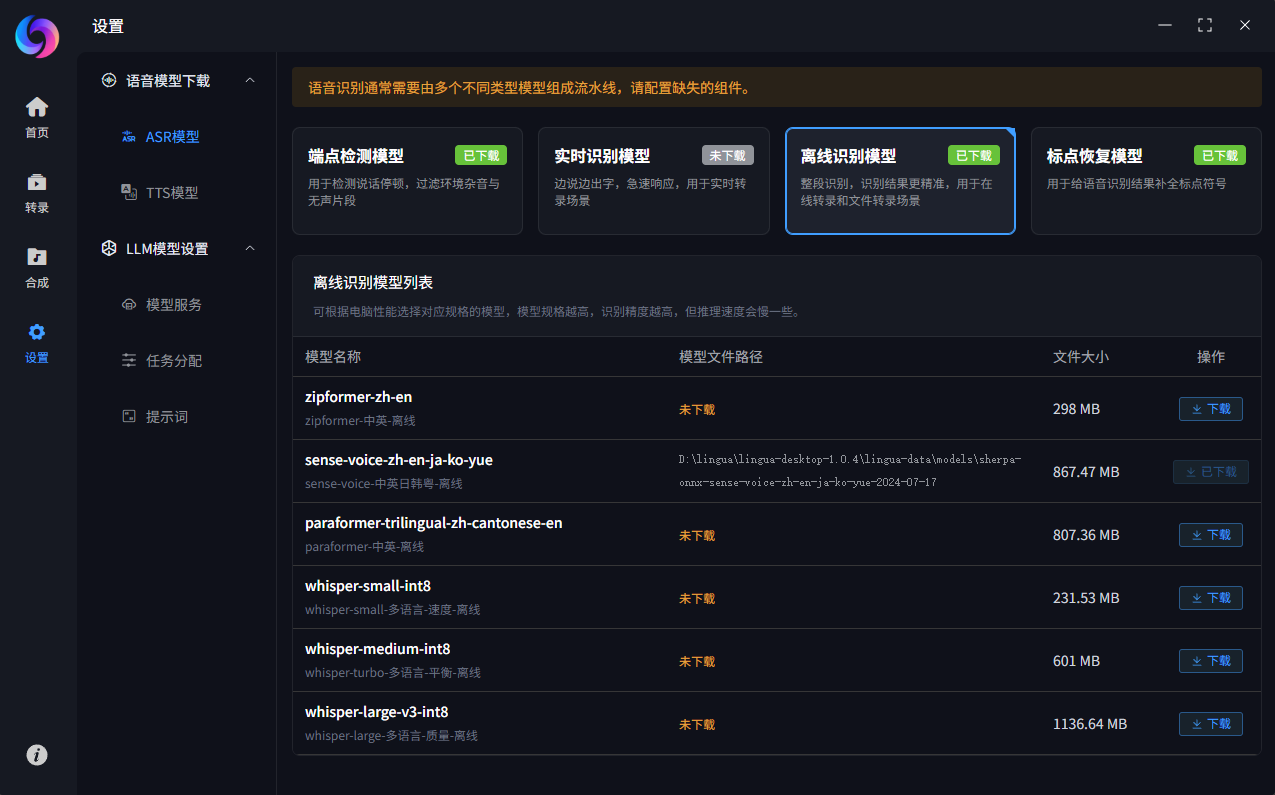Click the 未下载 badge on 实时识别模型
The width and height of the screenshot is (1275, 795).
[728, 155]
